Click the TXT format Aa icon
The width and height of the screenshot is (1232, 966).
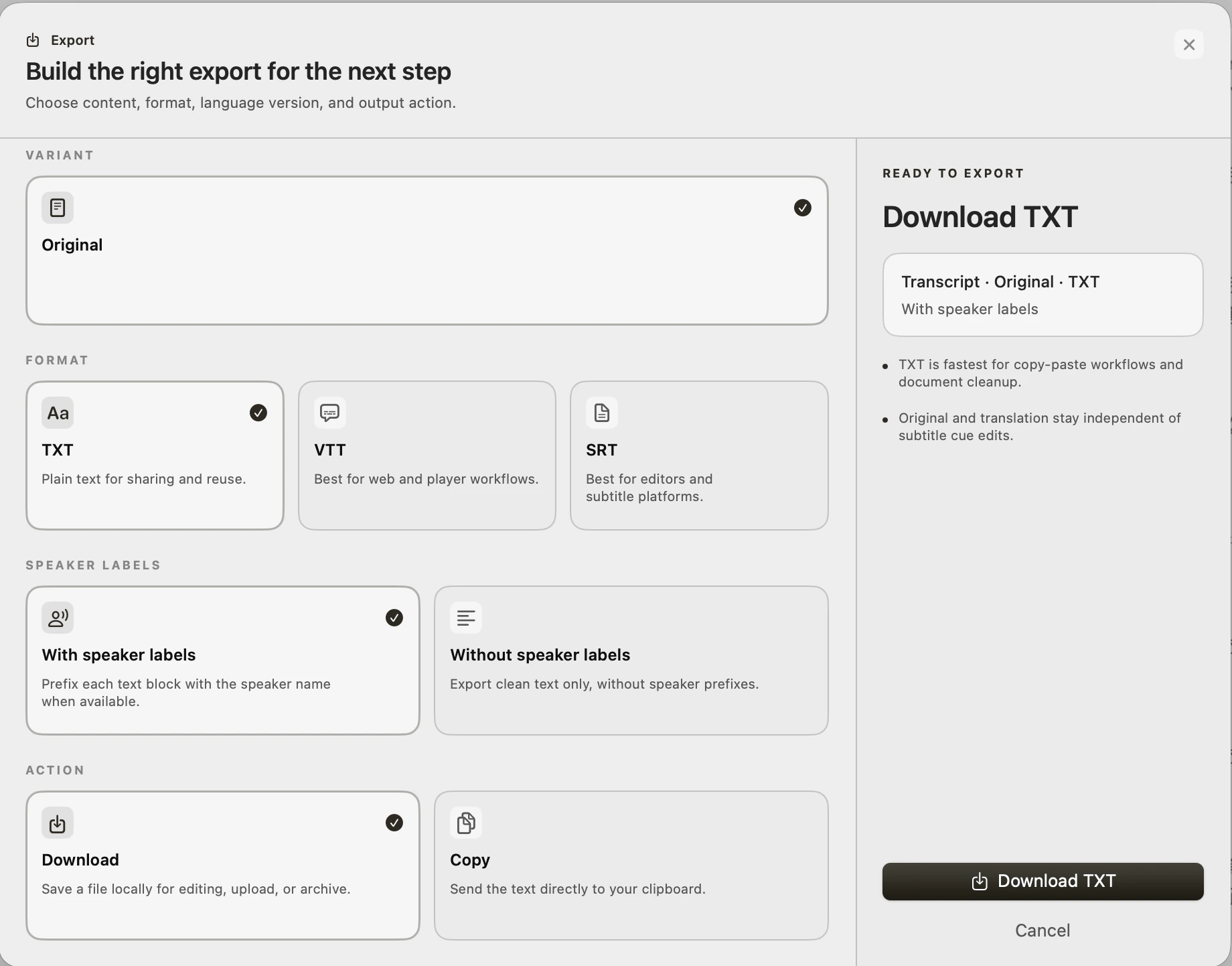point(58,413)
